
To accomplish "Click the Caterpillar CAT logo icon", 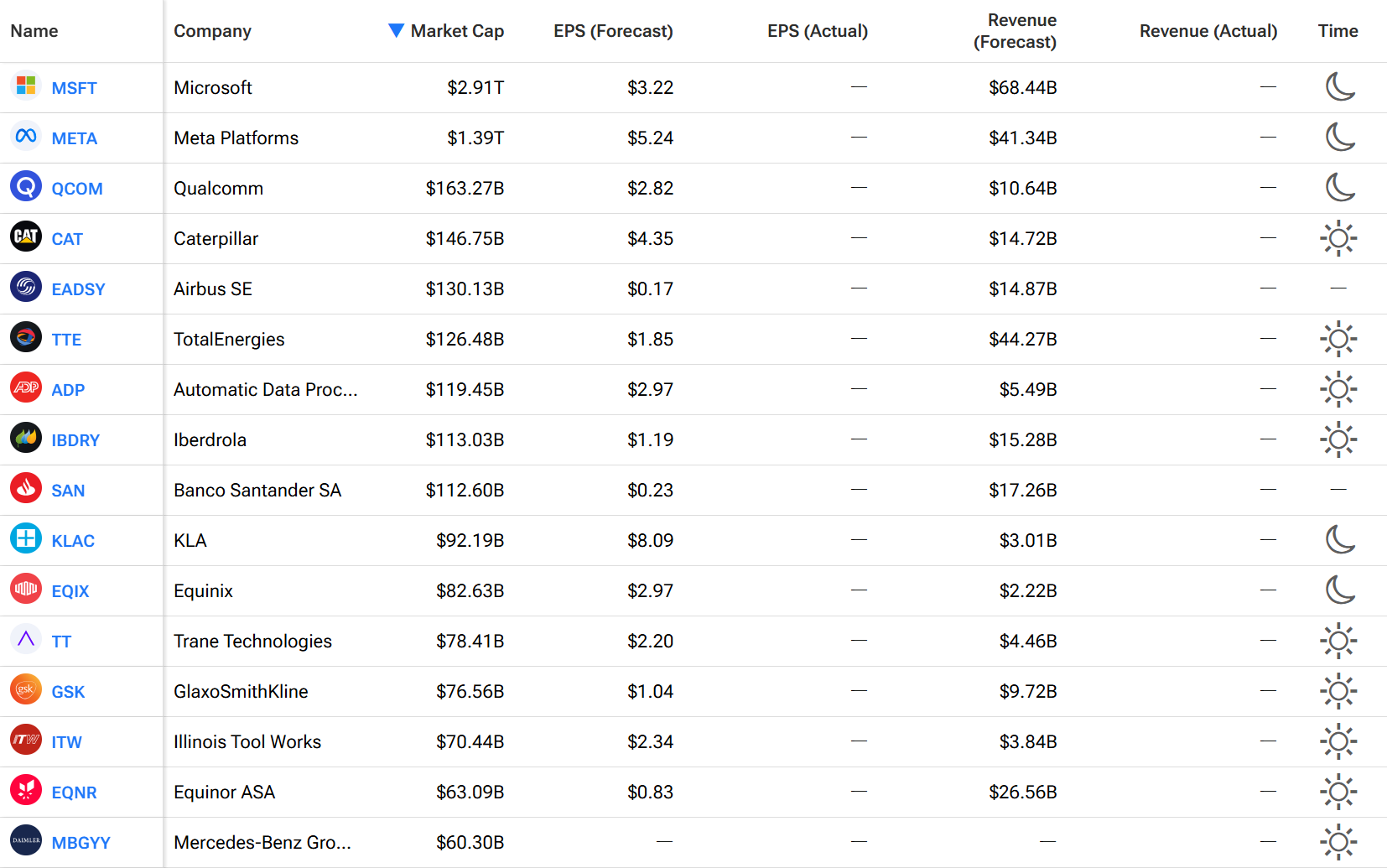I will tap(26, 236).
